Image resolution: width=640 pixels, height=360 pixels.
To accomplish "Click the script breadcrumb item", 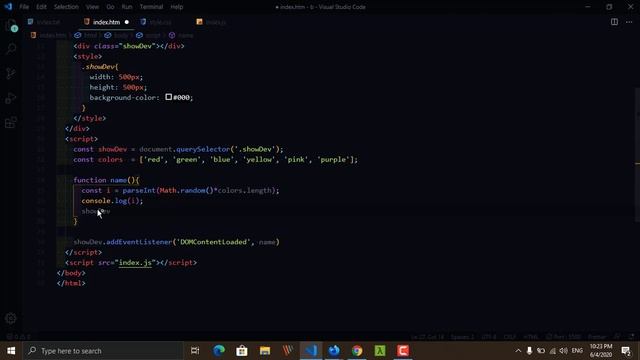I will [x=149, y=36].
